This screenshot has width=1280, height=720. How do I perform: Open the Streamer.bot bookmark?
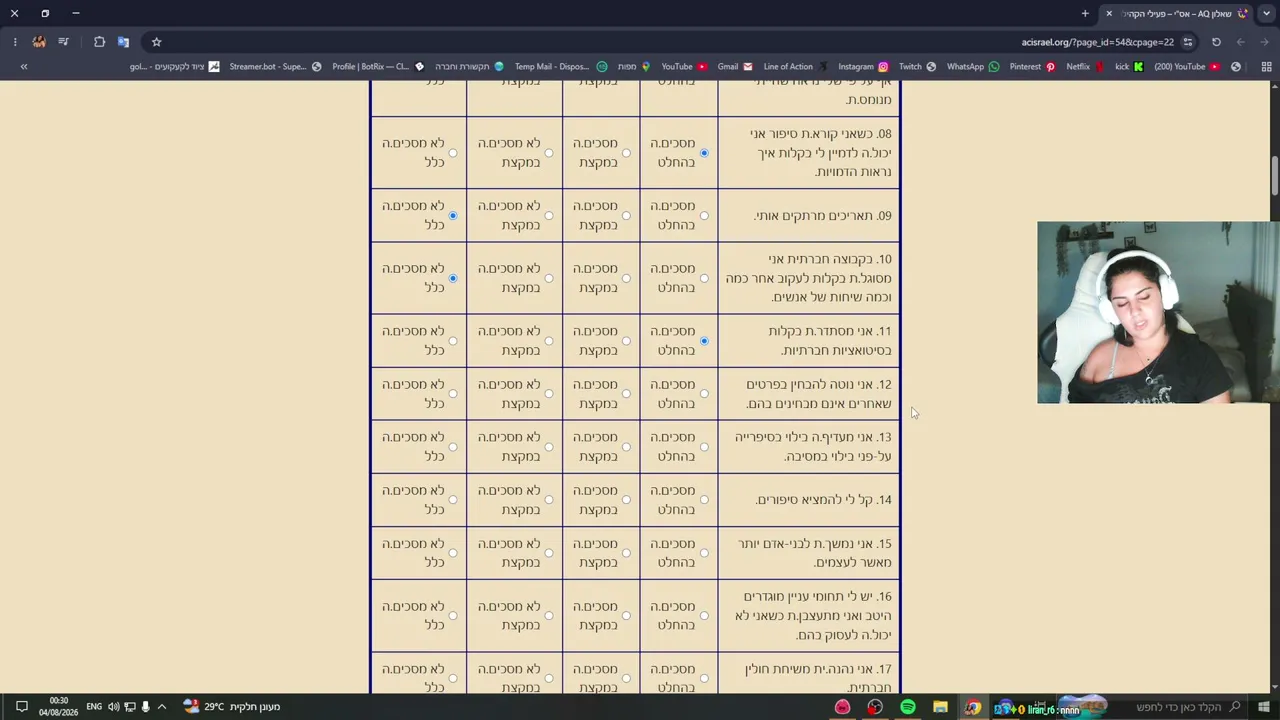pyautogui.click(x=275, y=67)
